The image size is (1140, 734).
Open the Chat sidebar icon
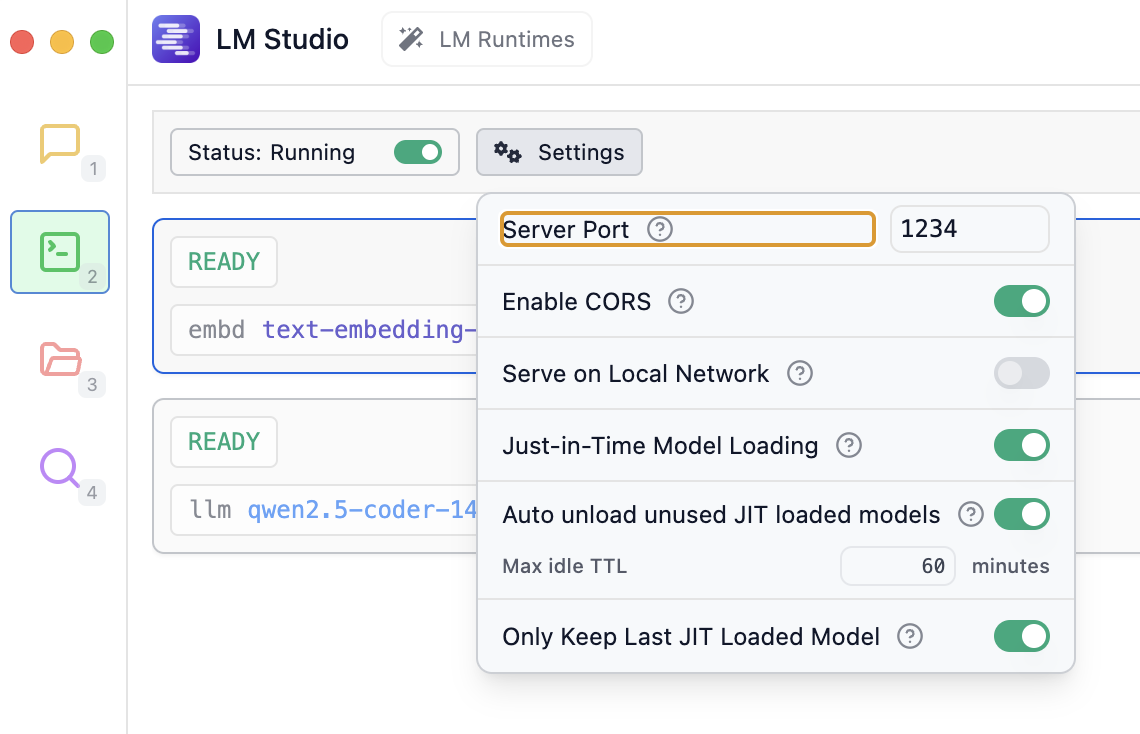tap(60, 144)
